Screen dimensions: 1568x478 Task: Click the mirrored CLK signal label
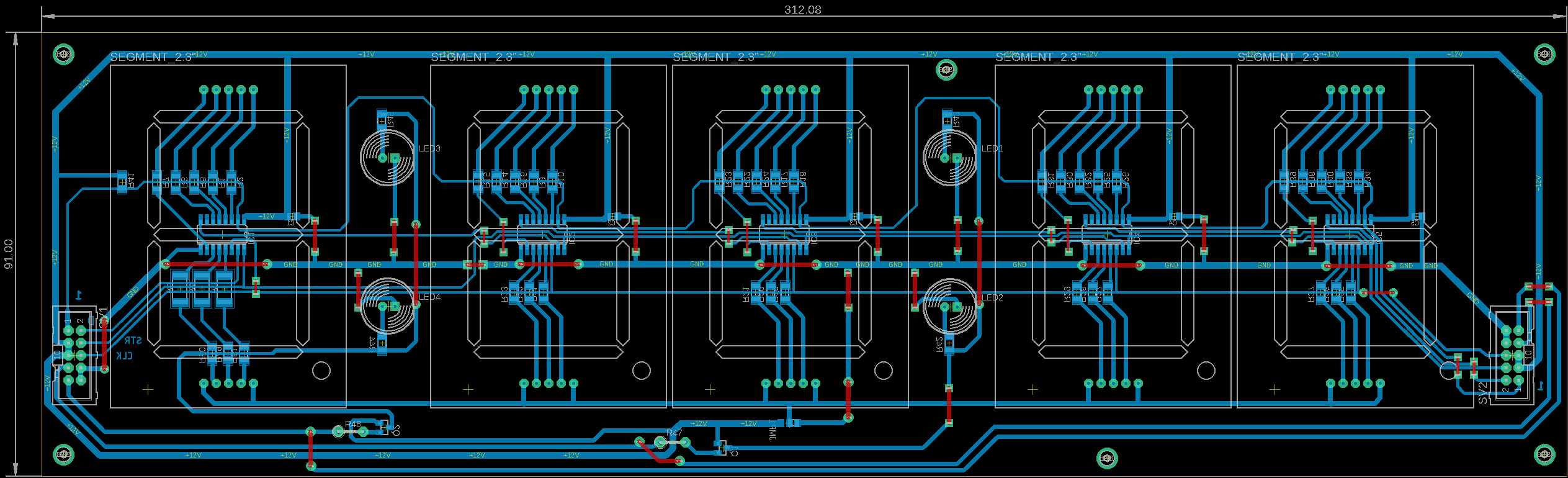[x=125, y=356]
